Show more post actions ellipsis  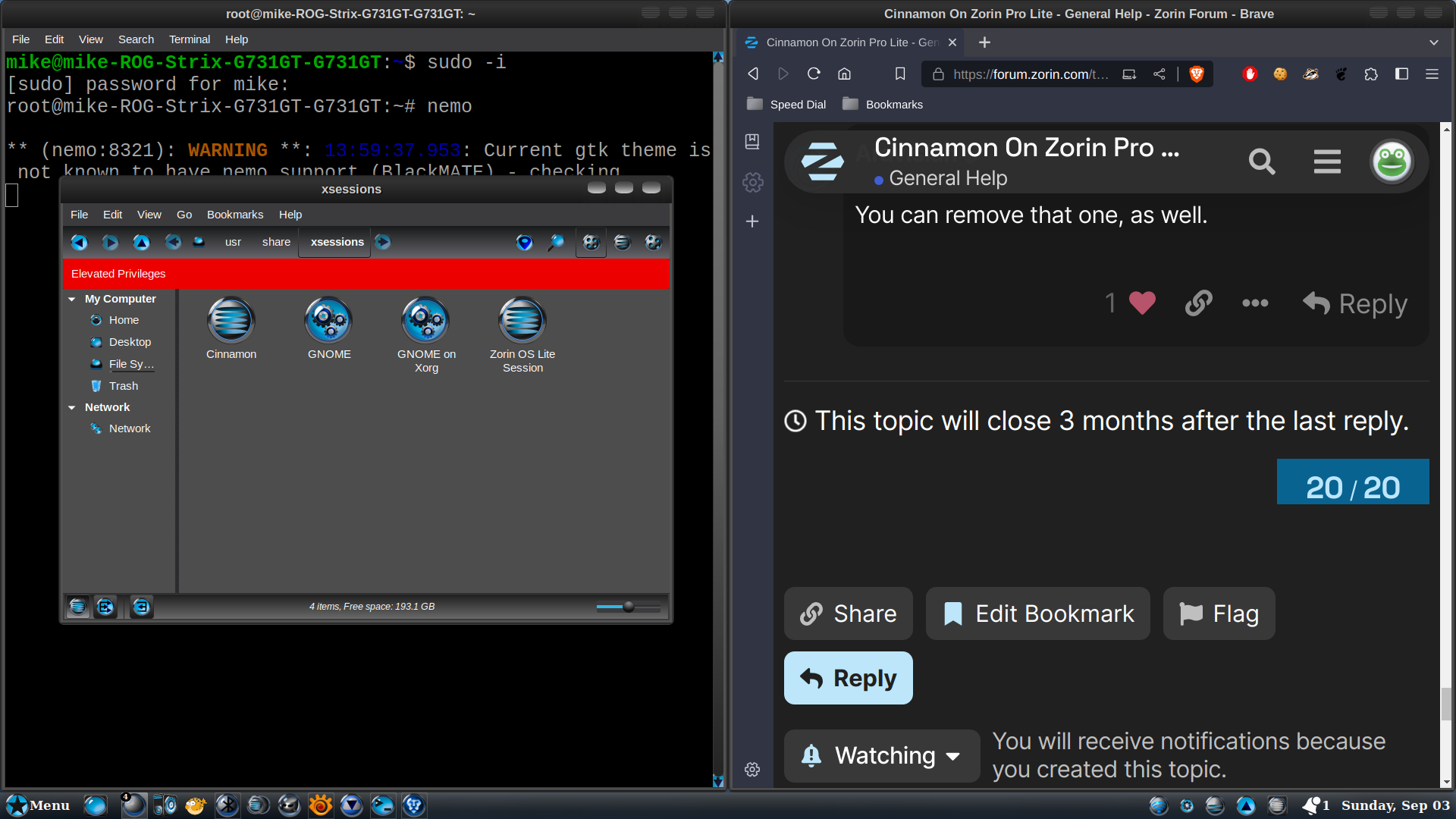(x=1255, y=303)
